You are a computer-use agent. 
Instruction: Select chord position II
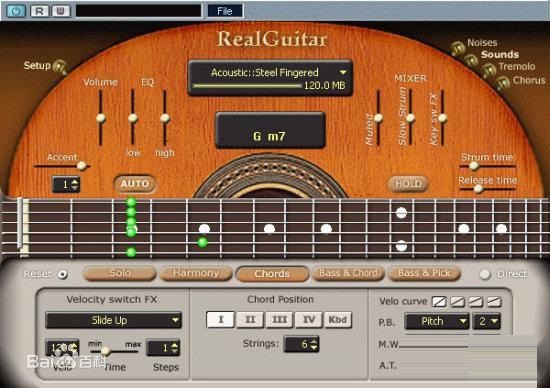pyautogui.click(x=250, y=320)
